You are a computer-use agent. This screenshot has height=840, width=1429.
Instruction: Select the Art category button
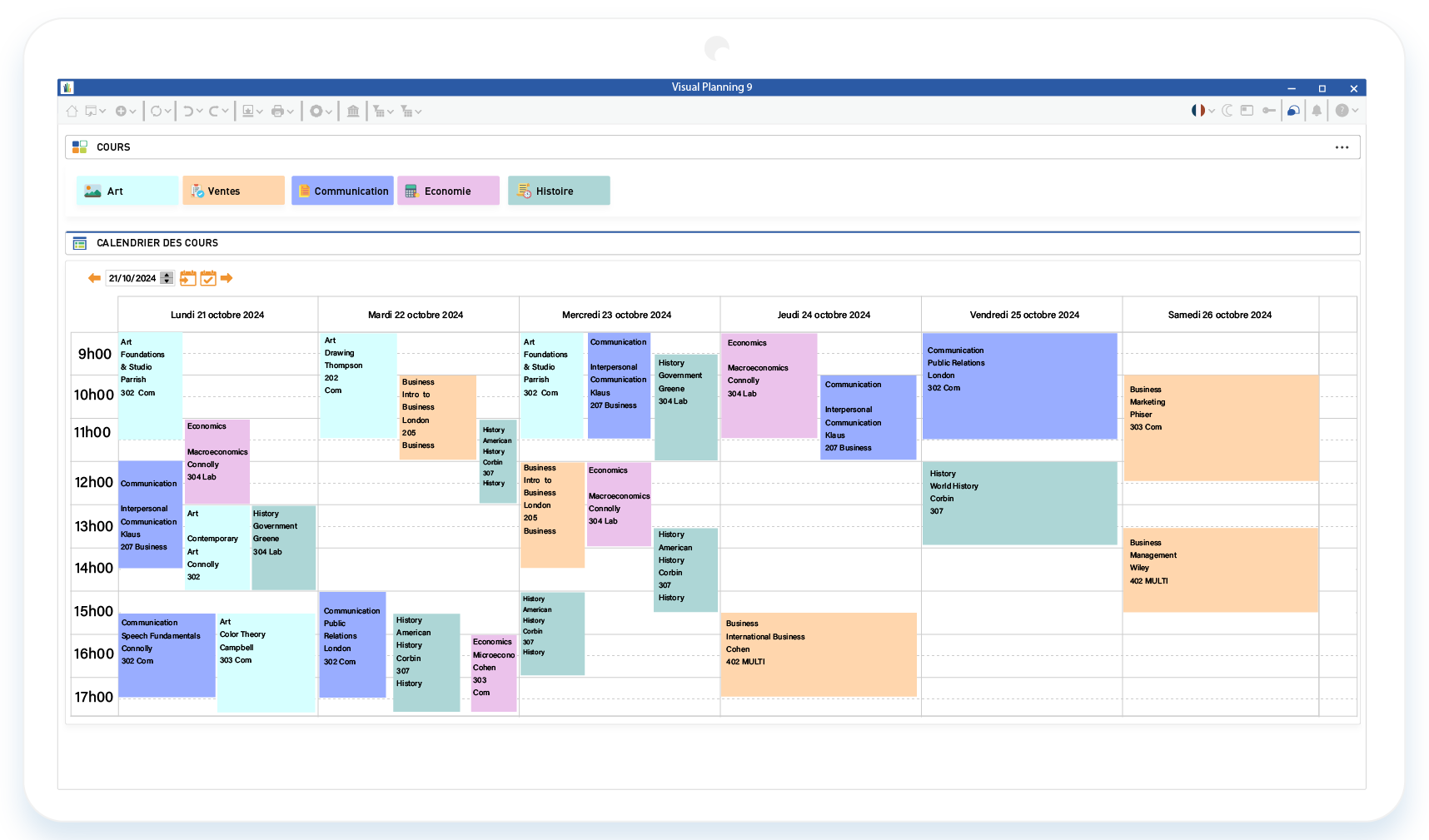click(x=127, y=191)
